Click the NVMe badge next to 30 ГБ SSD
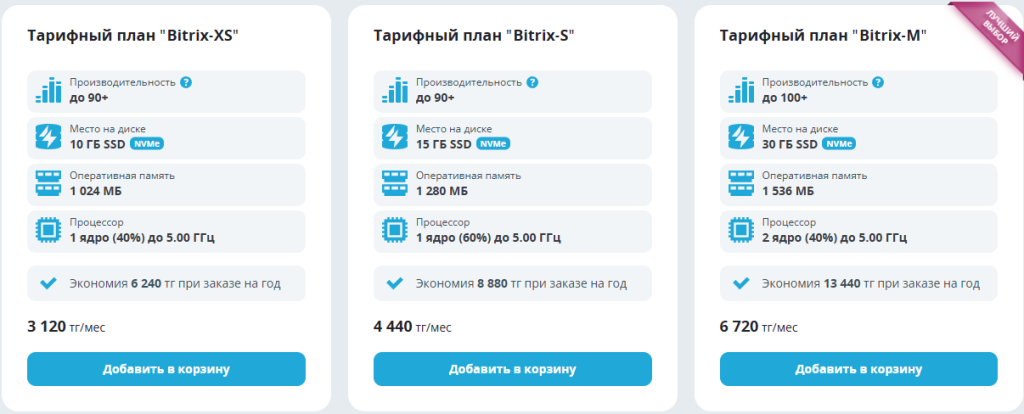The image size is (1024, 414). pyautogui.click(x=839, y=144)
